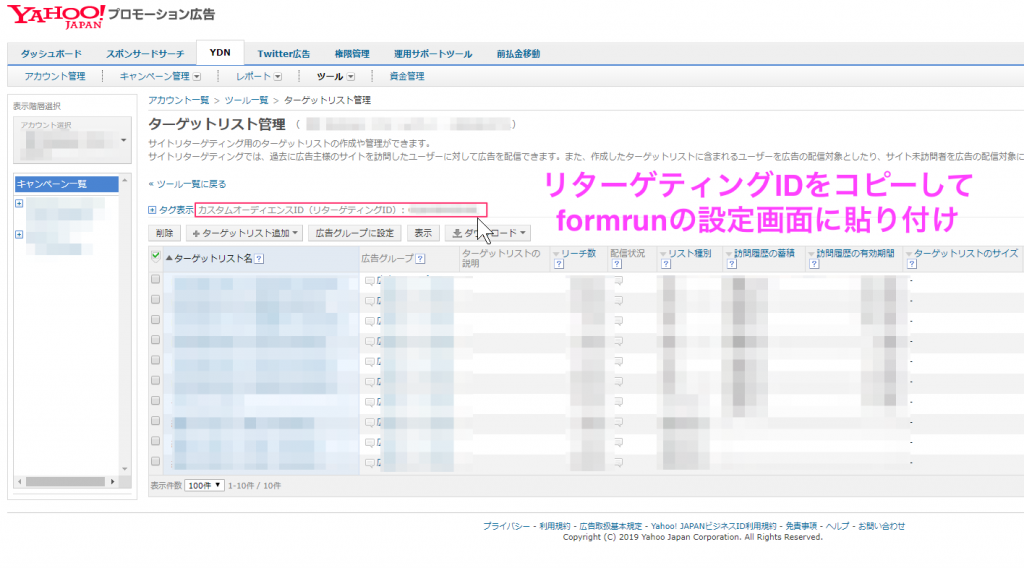1024x568 pixels.
Task: Expand the second campaign tree node
Action: click(x=19, y=234)
